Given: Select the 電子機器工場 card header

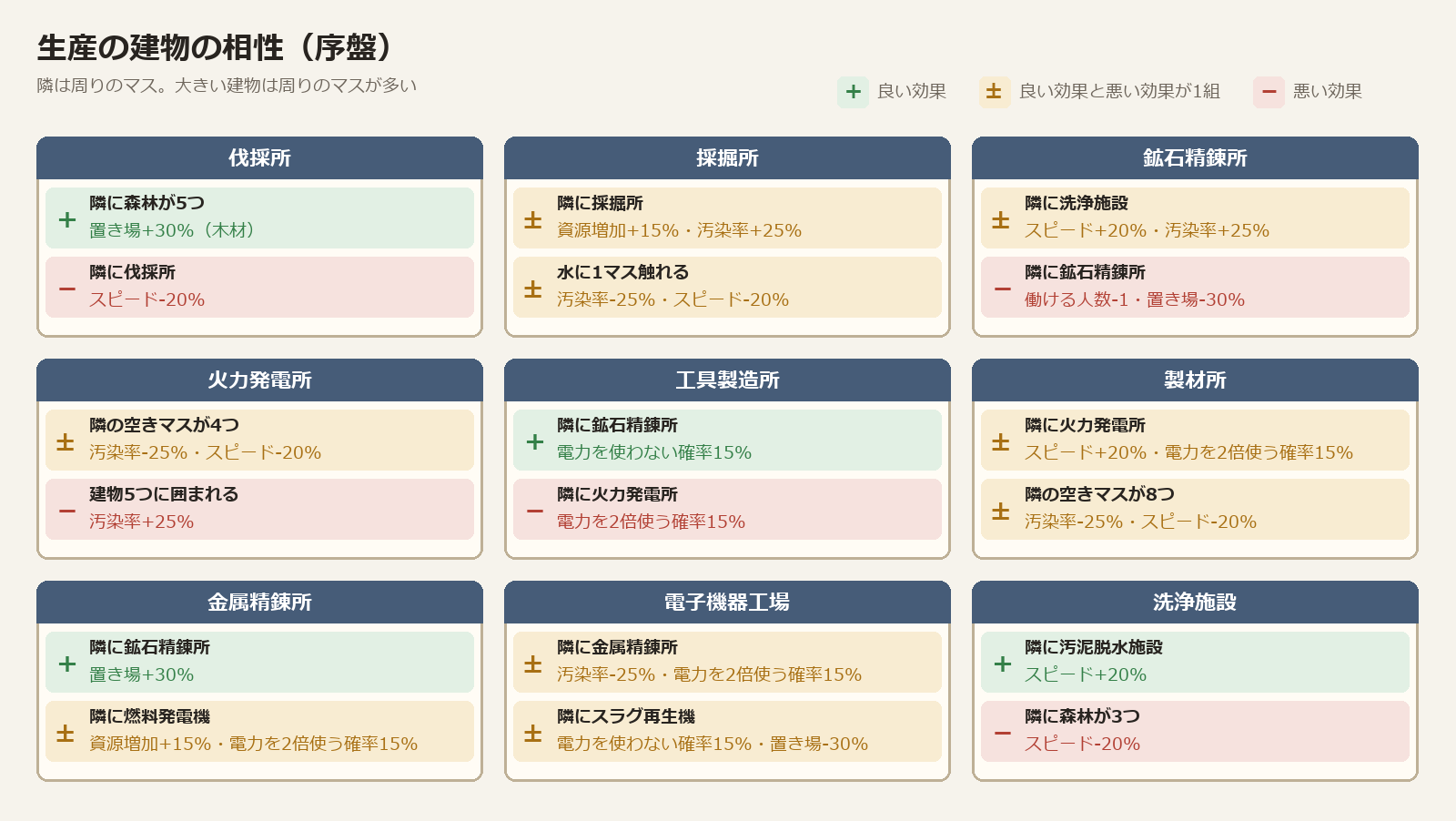Looking at the screenshot, I should (727, 603).
